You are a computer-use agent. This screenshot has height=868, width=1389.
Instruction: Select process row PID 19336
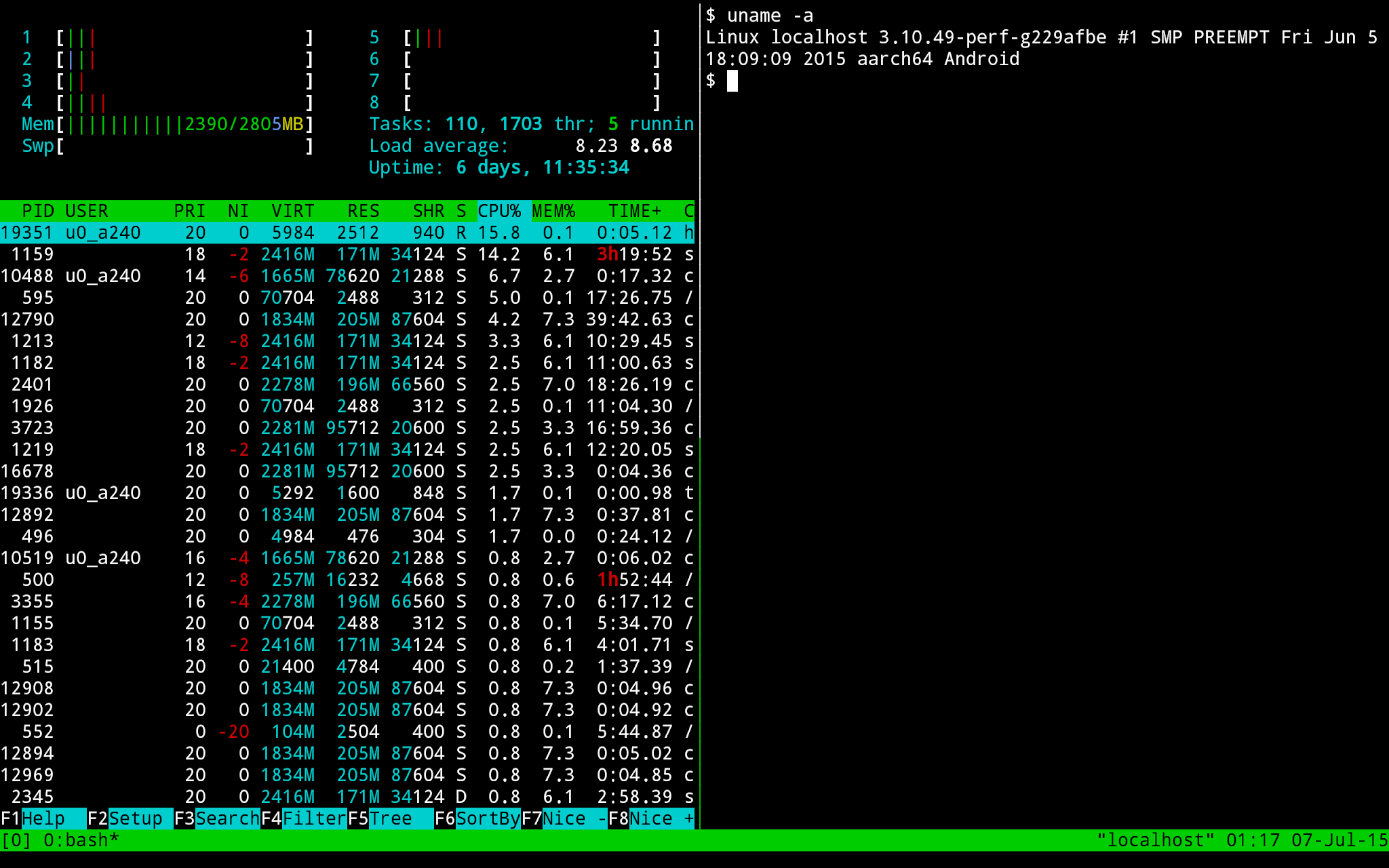pos(347,493)
